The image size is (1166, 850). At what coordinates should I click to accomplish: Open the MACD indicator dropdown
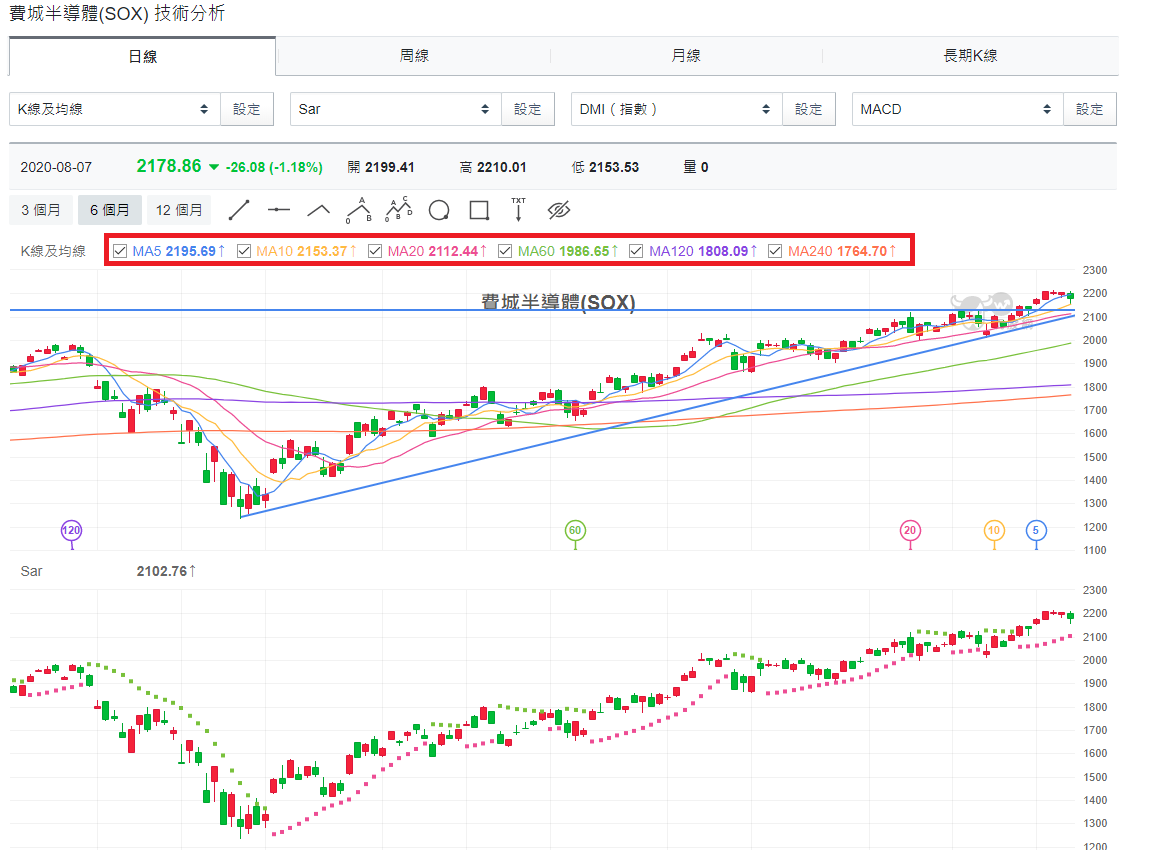[x=958, y=109]
